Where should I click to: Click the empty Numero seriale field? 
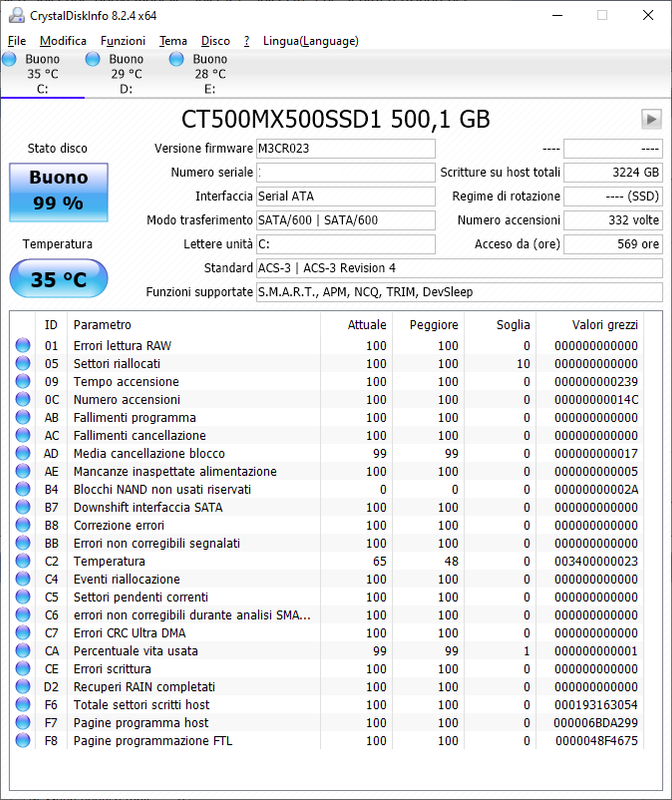[x=345, y=172]
